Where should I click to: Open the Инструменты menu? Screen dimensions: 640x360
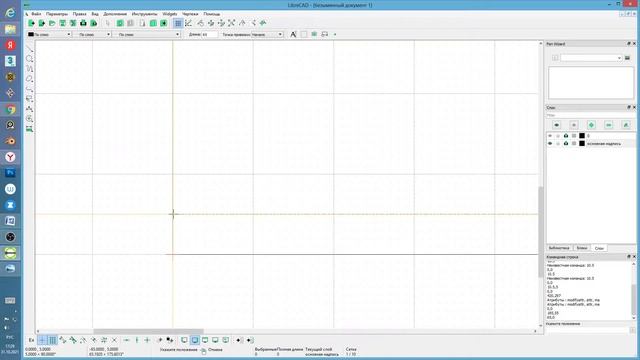144,14
